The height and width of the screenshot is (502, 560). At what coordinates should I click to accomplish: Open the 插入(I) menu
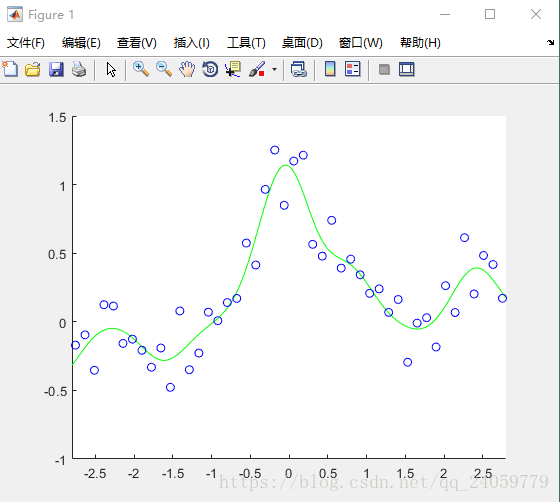pyautogui.click(x=191, y=43)
